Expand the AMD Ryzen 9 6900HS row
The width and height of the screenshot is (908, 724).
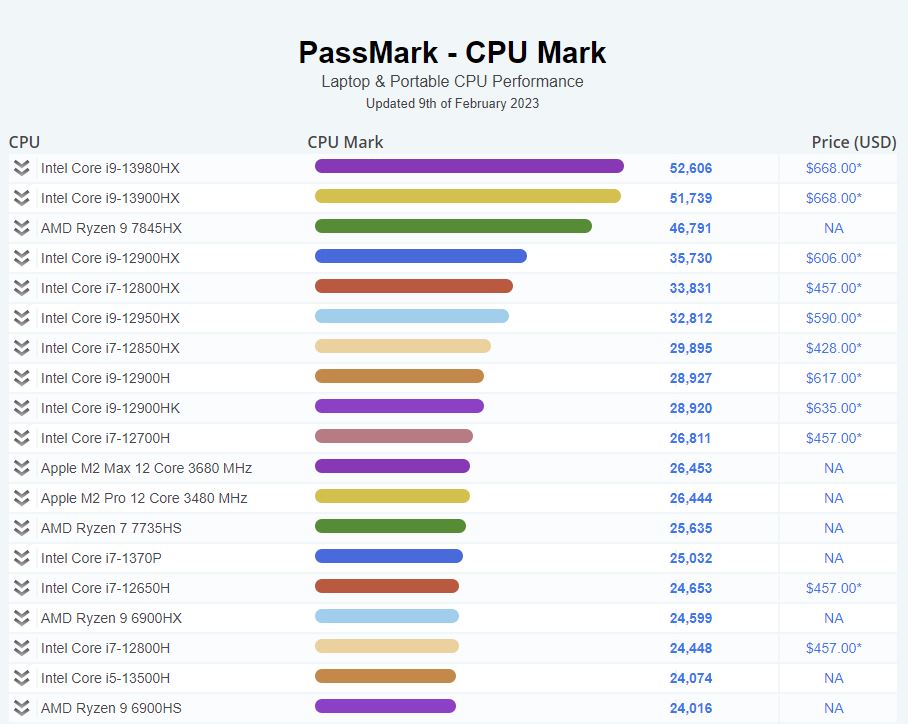point(22,708)
